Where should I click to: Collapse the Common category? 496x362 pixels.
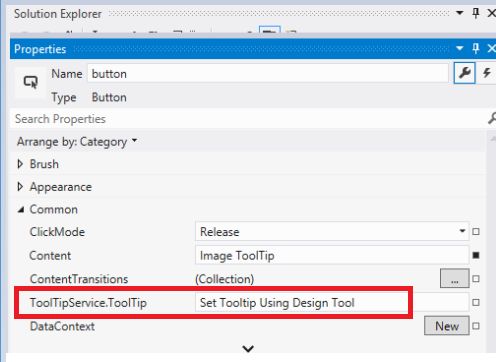[21, 210]
